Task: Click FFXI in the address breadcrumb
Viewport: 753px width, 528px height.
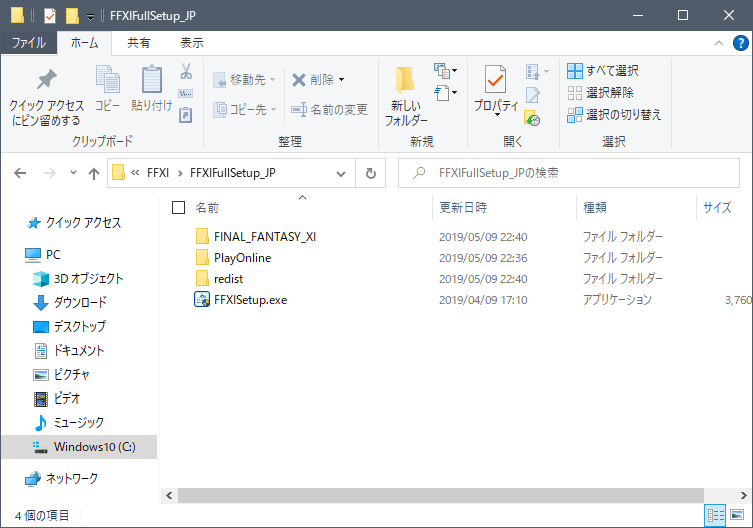Action: point(158,173)
